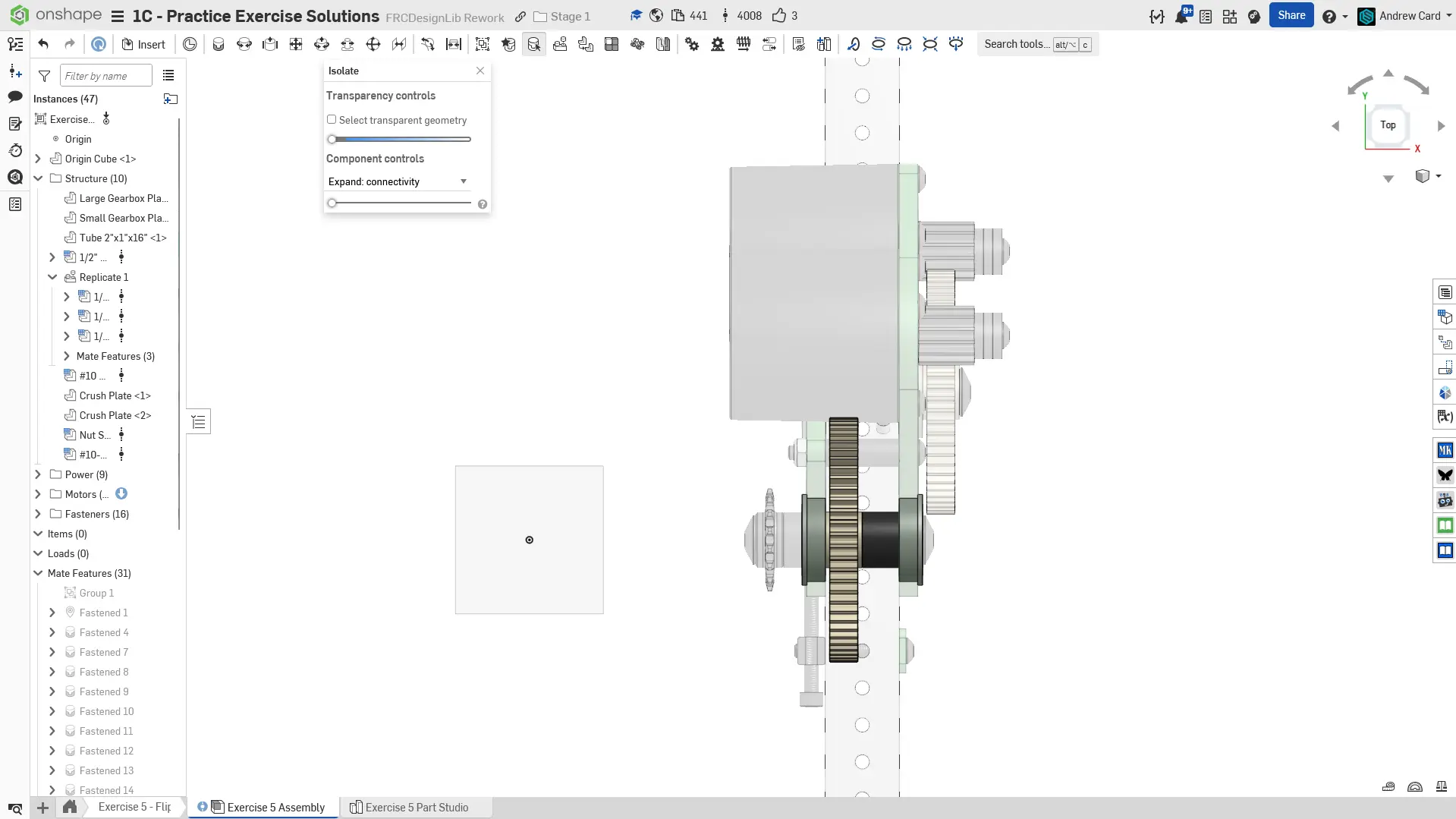
Task: Click the notifications bell icon
Action: click(x=1181, y=16)
